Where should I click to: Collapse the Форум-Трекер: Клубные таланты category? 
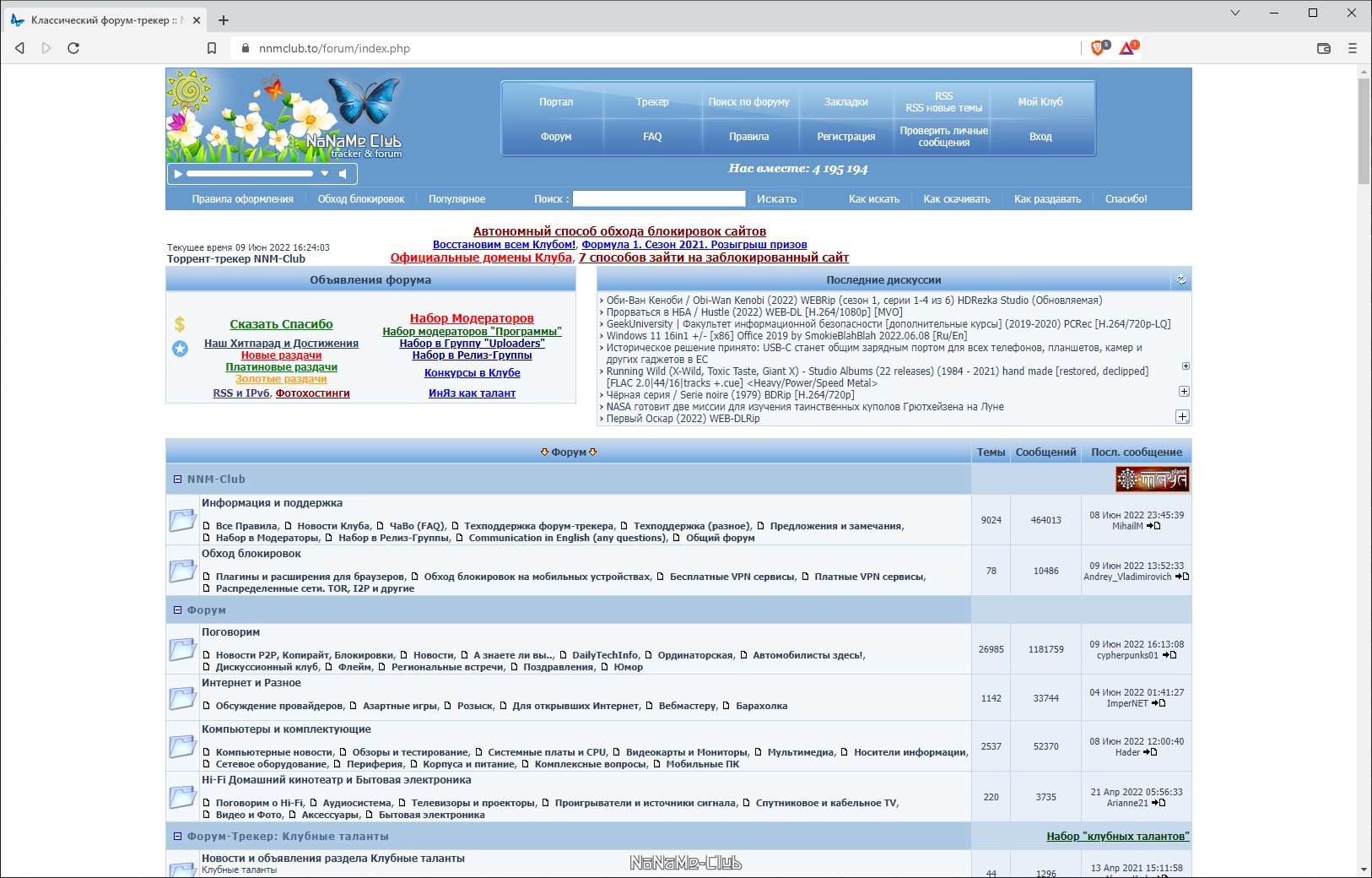[178, 837]
